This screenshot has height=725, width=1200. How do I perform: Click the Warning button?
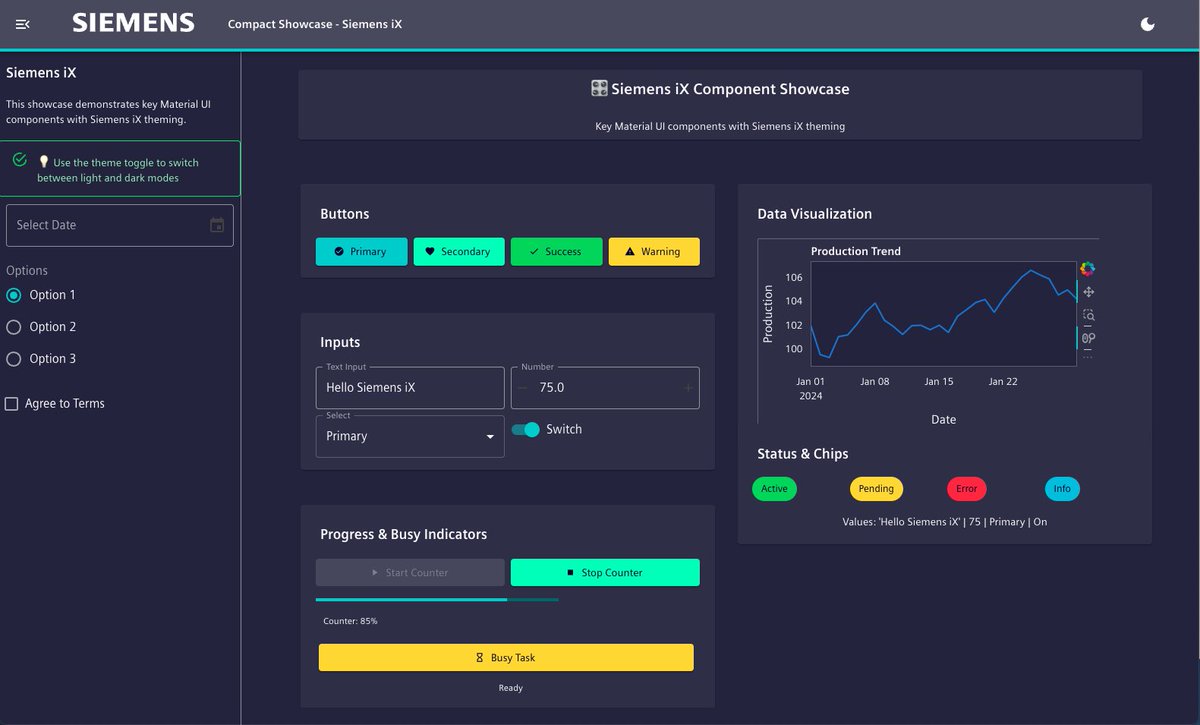(x=654, y=252)
